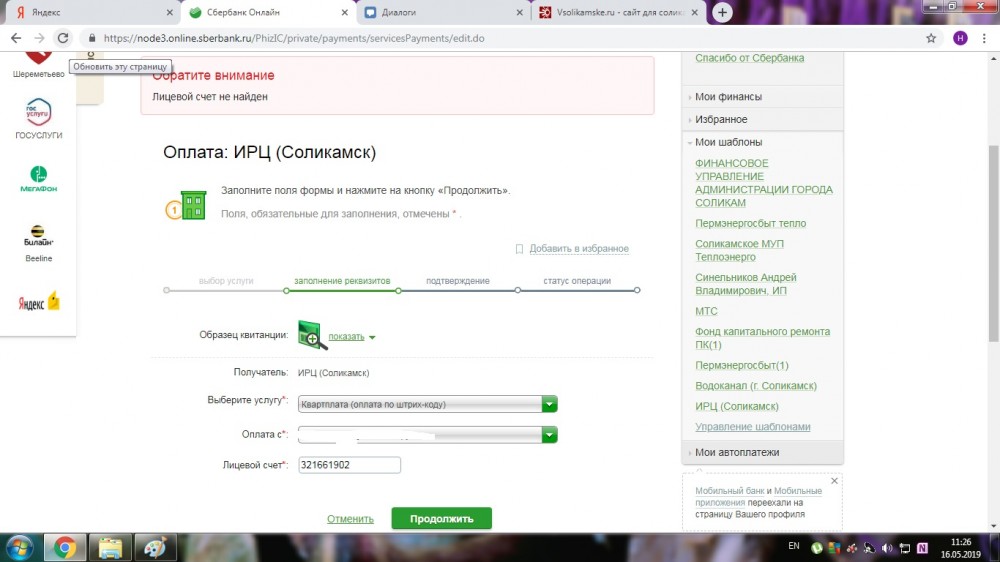
Task: Collapse the 'Мои шаблоны' section
Action: [x=728, y=142]
